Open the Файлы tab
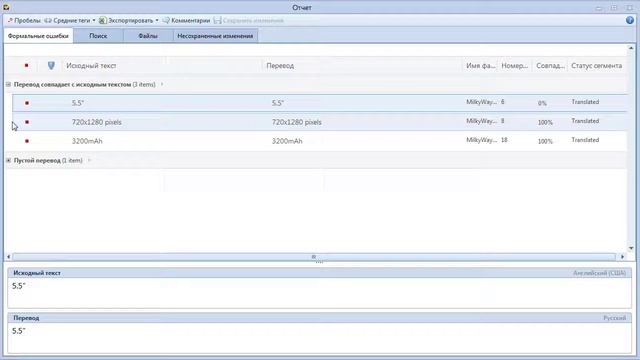This screenshot has height=360, width=640. [x=148, y=36]
